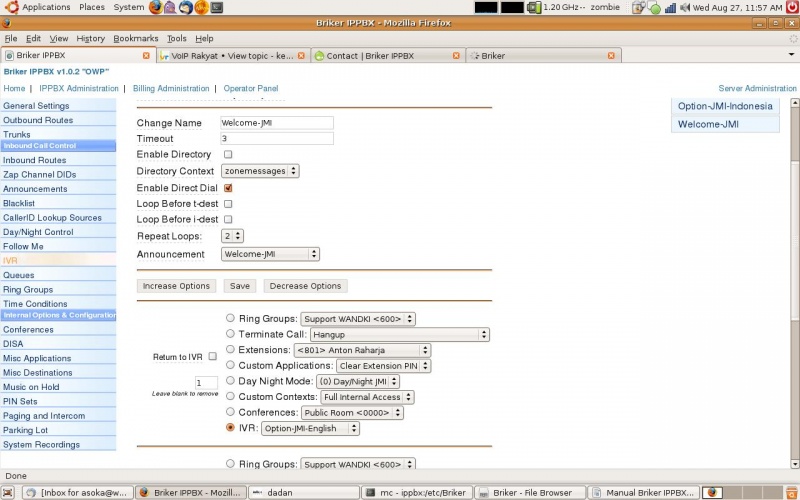Launch the orange round launcher in top panel

[x=202, y=7]
